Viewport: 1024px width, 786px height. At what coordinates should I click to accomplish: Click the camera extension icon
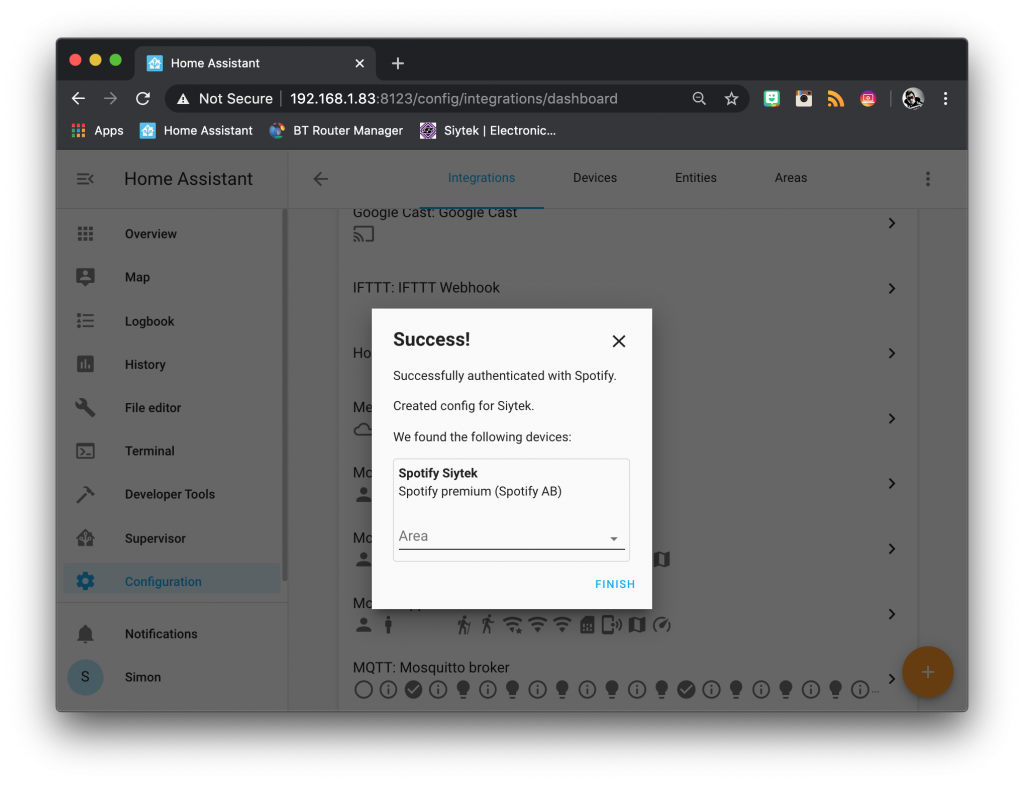803,99
